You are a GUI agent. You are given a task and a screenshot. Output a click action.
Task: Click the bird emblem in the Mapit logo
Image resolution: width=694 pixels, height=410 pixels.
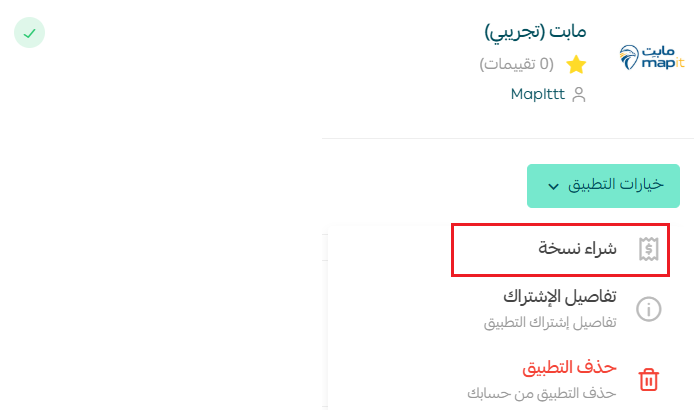tap(629, 58)
